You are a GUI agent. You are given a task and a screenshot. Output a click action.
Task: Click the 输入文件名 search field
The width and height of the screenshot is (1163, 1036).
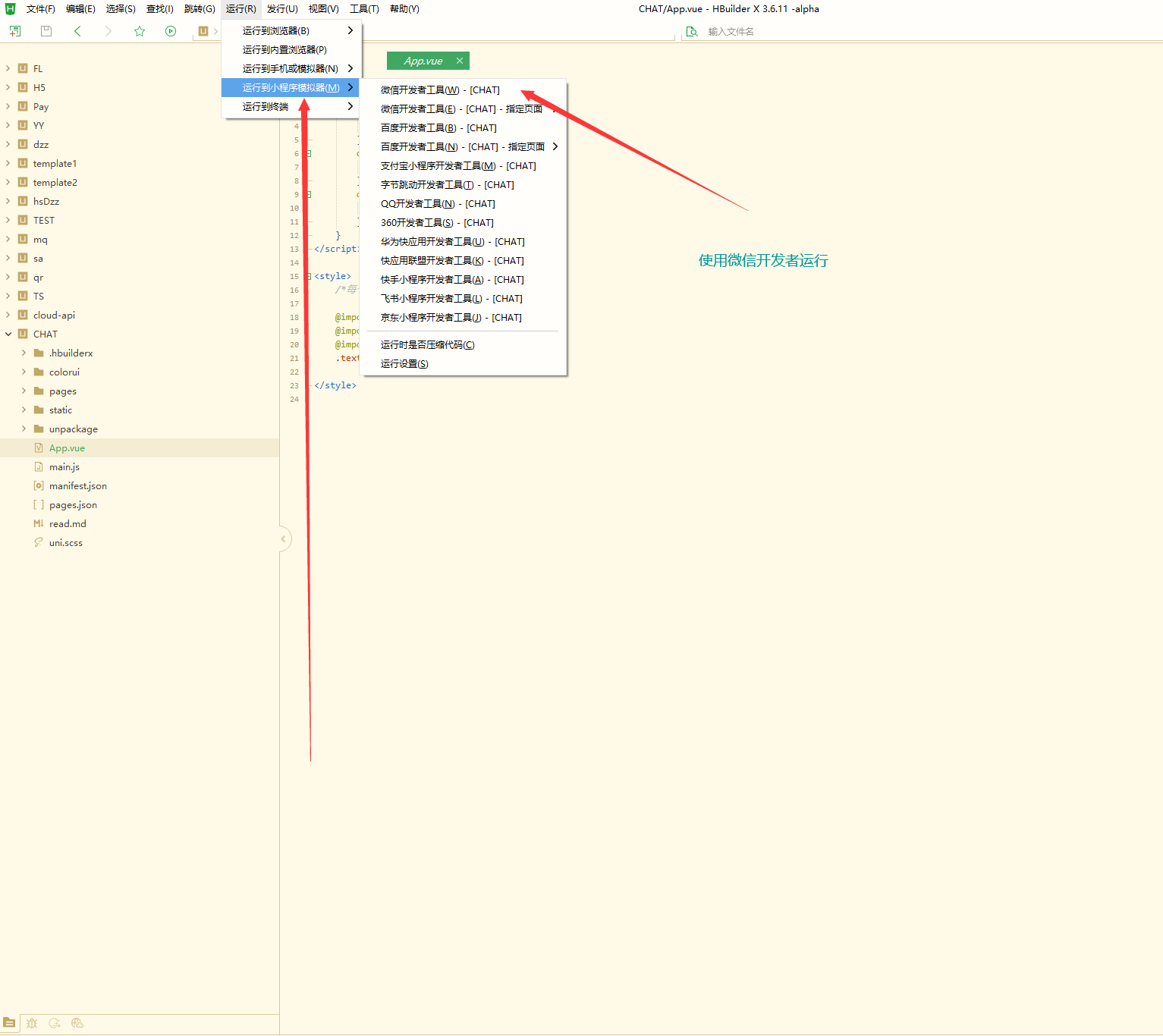(759, 32)
